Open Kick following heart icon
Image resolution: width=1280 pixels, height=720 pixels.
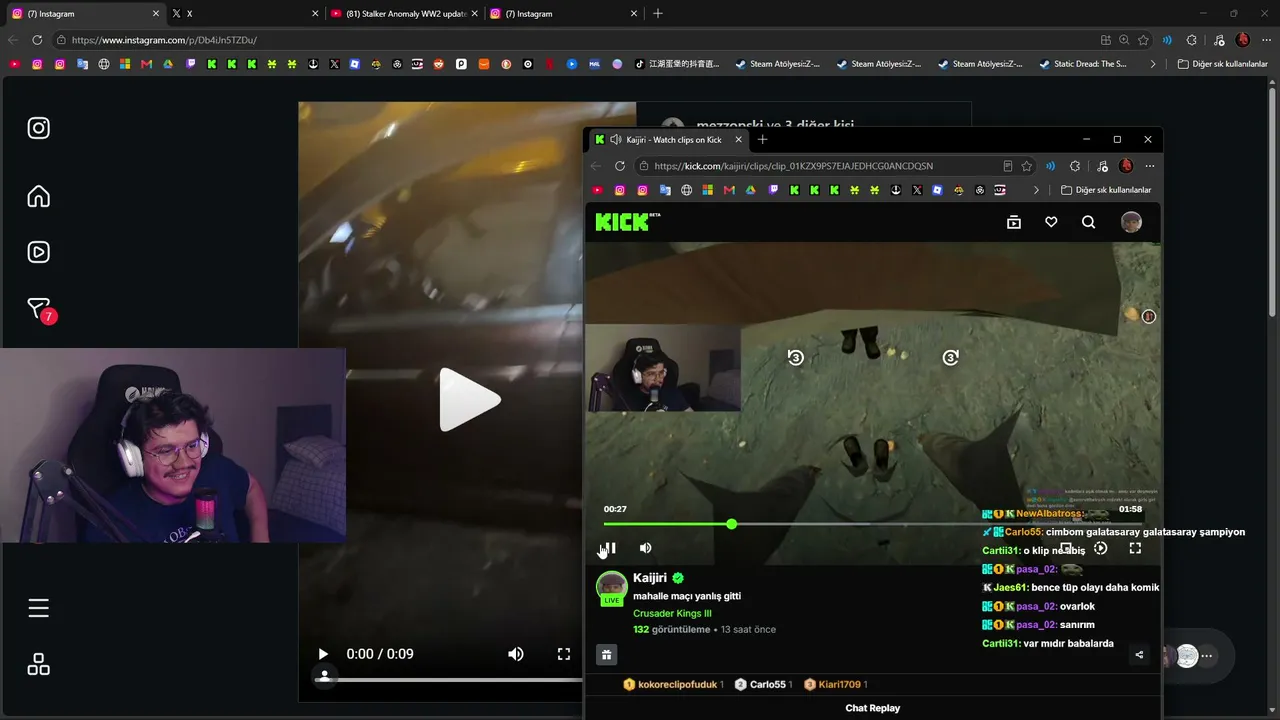tap(1051, 222)
